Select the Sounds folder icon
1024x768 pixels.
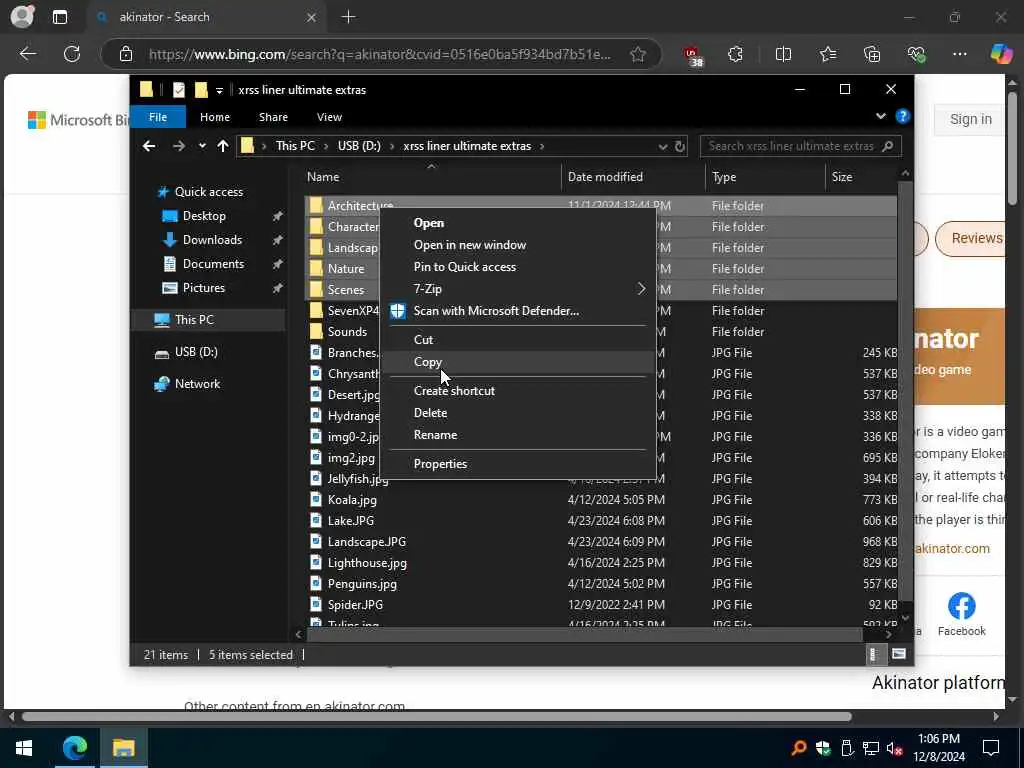click(316, 332)
